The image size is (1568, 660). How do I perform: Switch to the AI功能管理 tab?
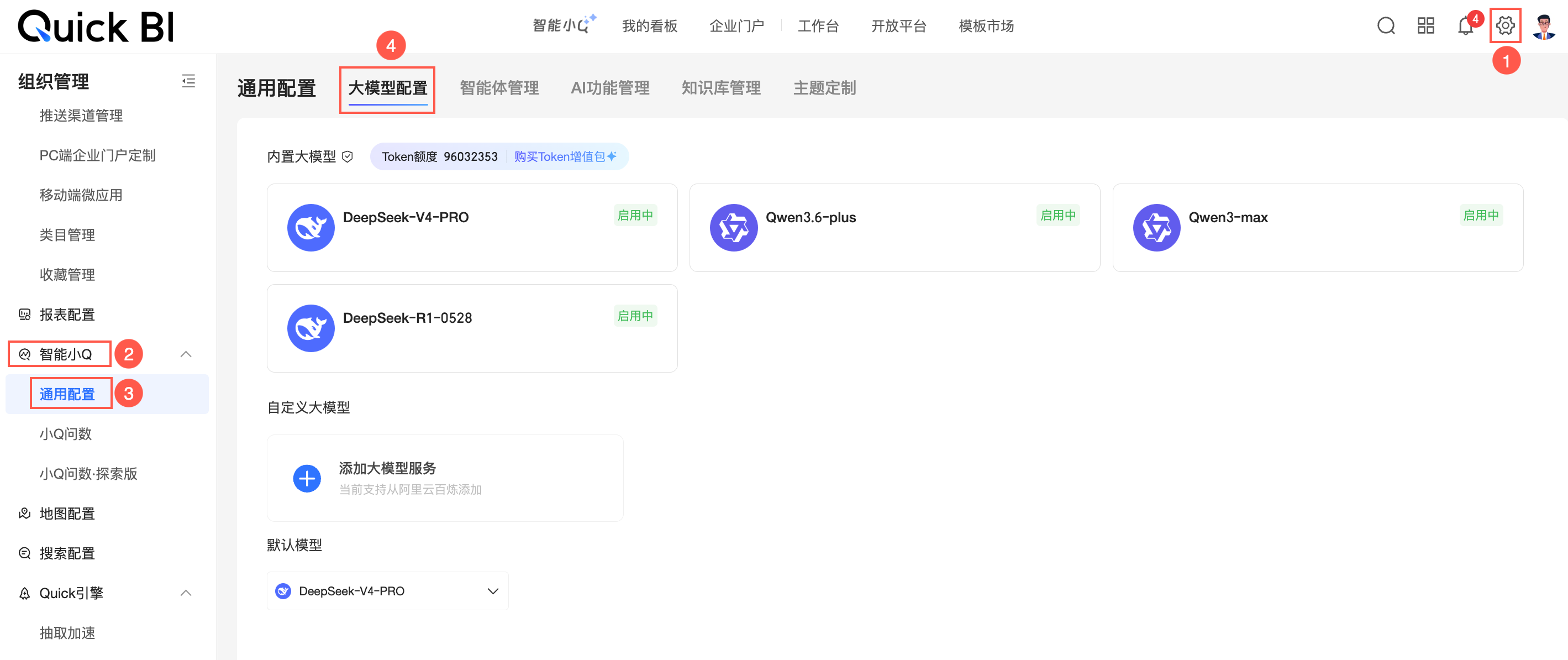[610, 88]
